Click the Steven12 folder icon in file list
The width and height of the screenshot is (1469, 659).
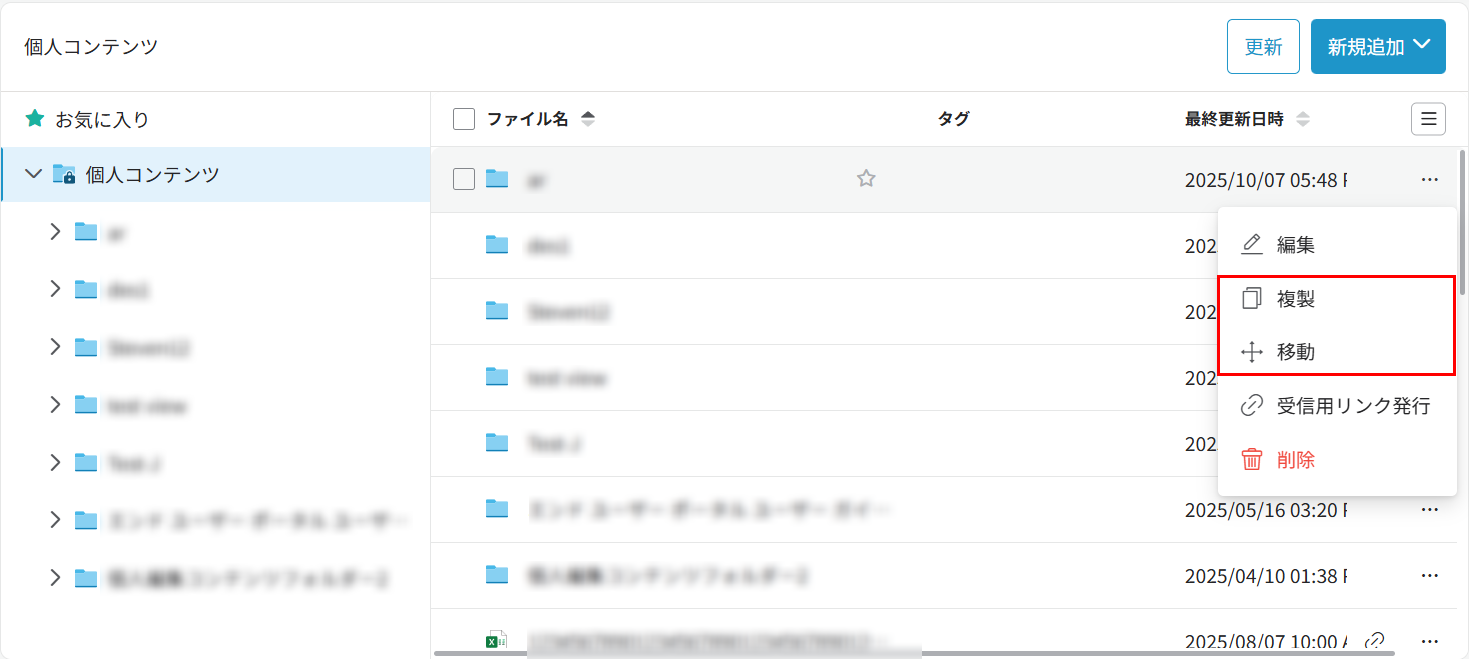pos(497,311)
